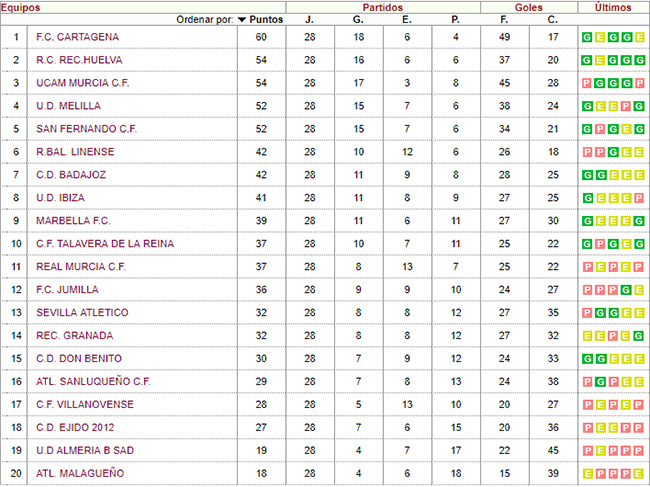This screenshot has width=650, height=487.
Task: Open U.D ALMERIA B SAD team page
Action: point(85,450)
